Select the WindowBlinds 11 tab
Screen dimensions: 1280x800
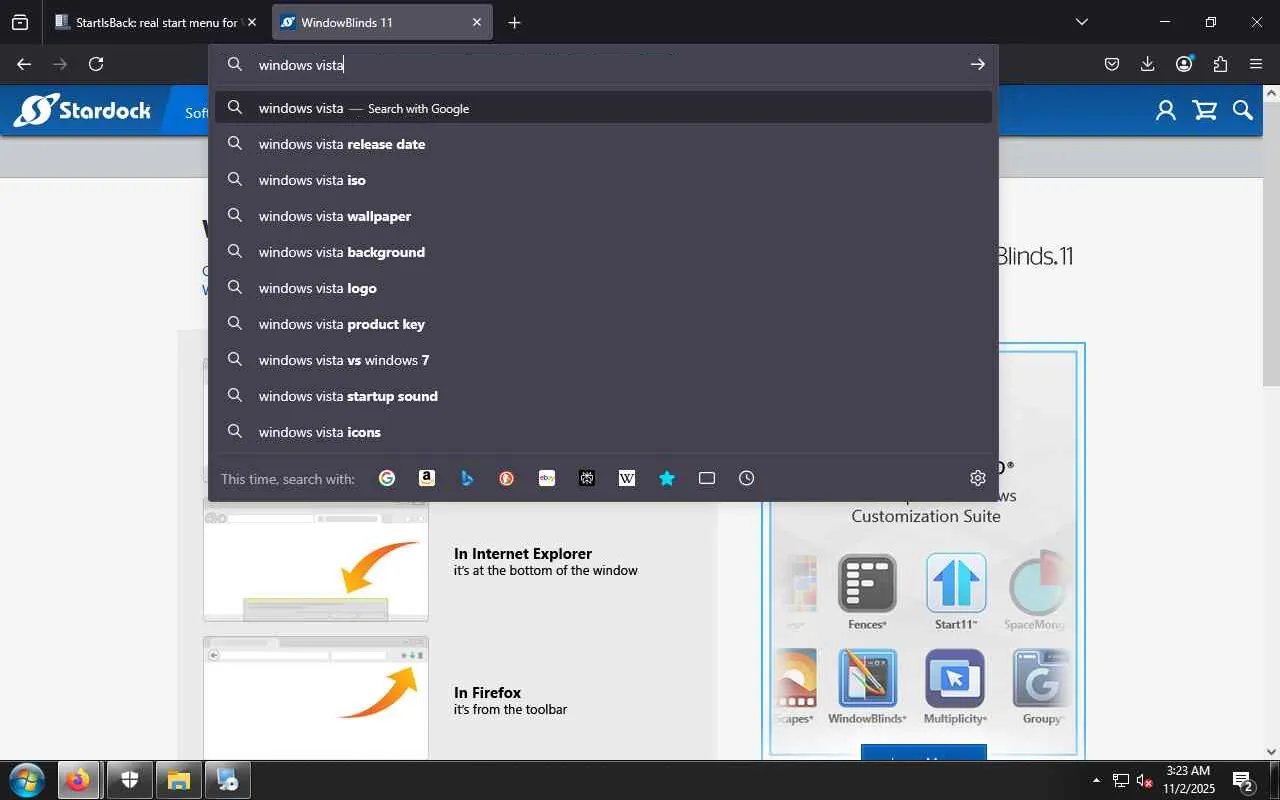382,22
